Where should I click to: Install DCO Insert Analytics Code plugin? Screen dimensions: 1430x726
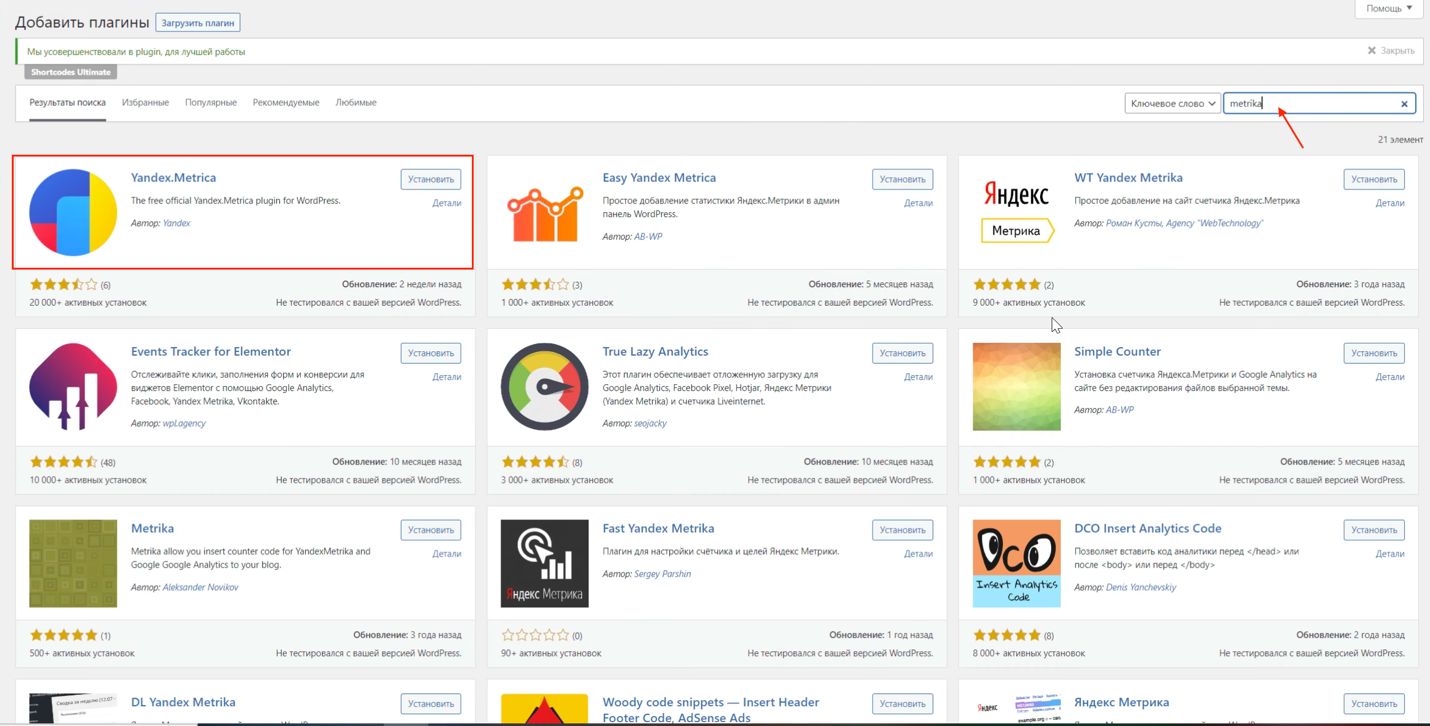[x=1374, y=530]
